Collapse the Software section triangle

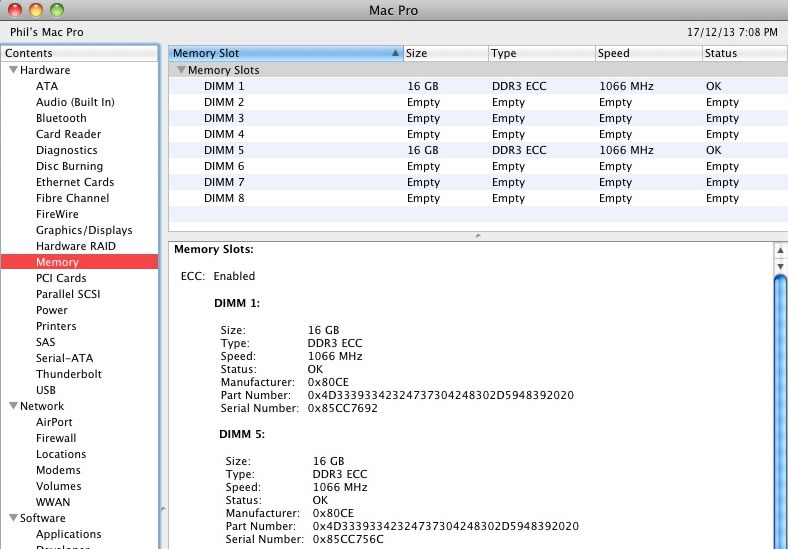(14, 518)
